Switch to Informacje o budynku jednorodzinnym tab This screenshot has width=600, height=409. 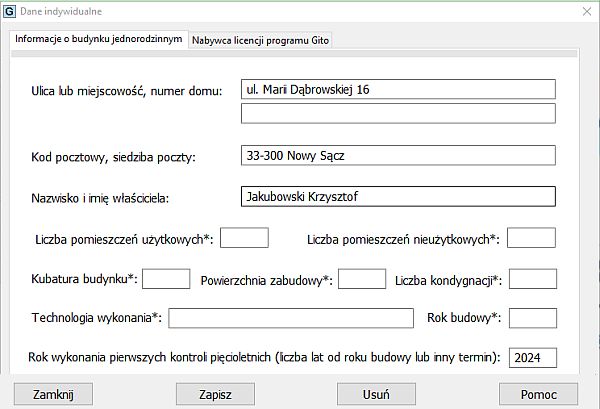point(98,39)
